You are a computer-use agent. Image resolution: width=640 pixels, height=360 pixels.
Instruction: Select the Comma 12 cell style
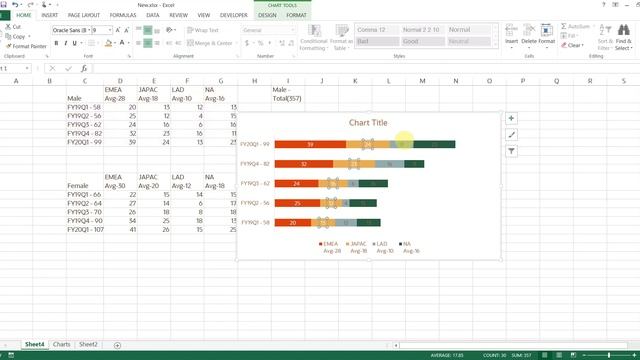point(377,29)
